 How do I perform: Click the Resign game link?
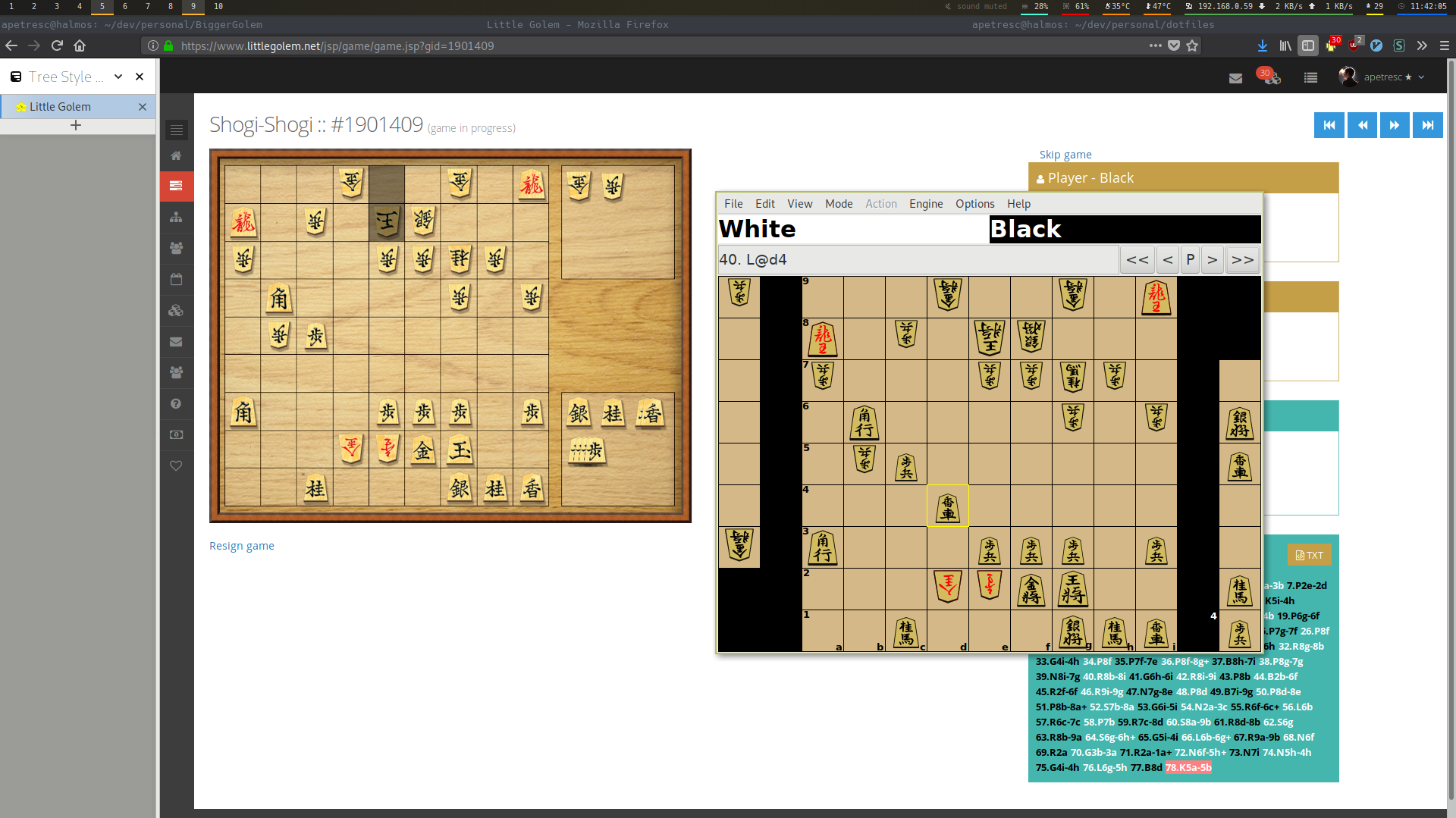[x=242, y=546]
